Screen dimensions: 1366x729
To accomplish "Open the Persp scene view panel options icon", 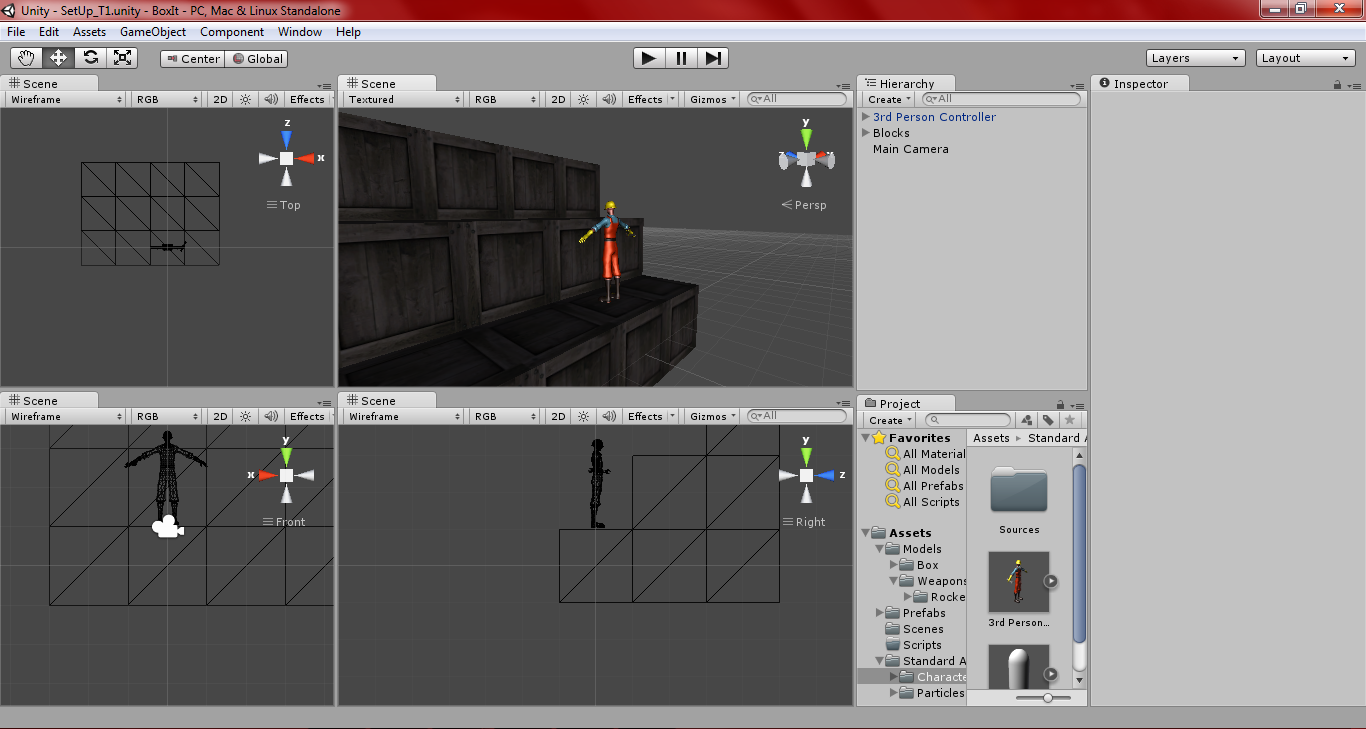I will 843,86.
